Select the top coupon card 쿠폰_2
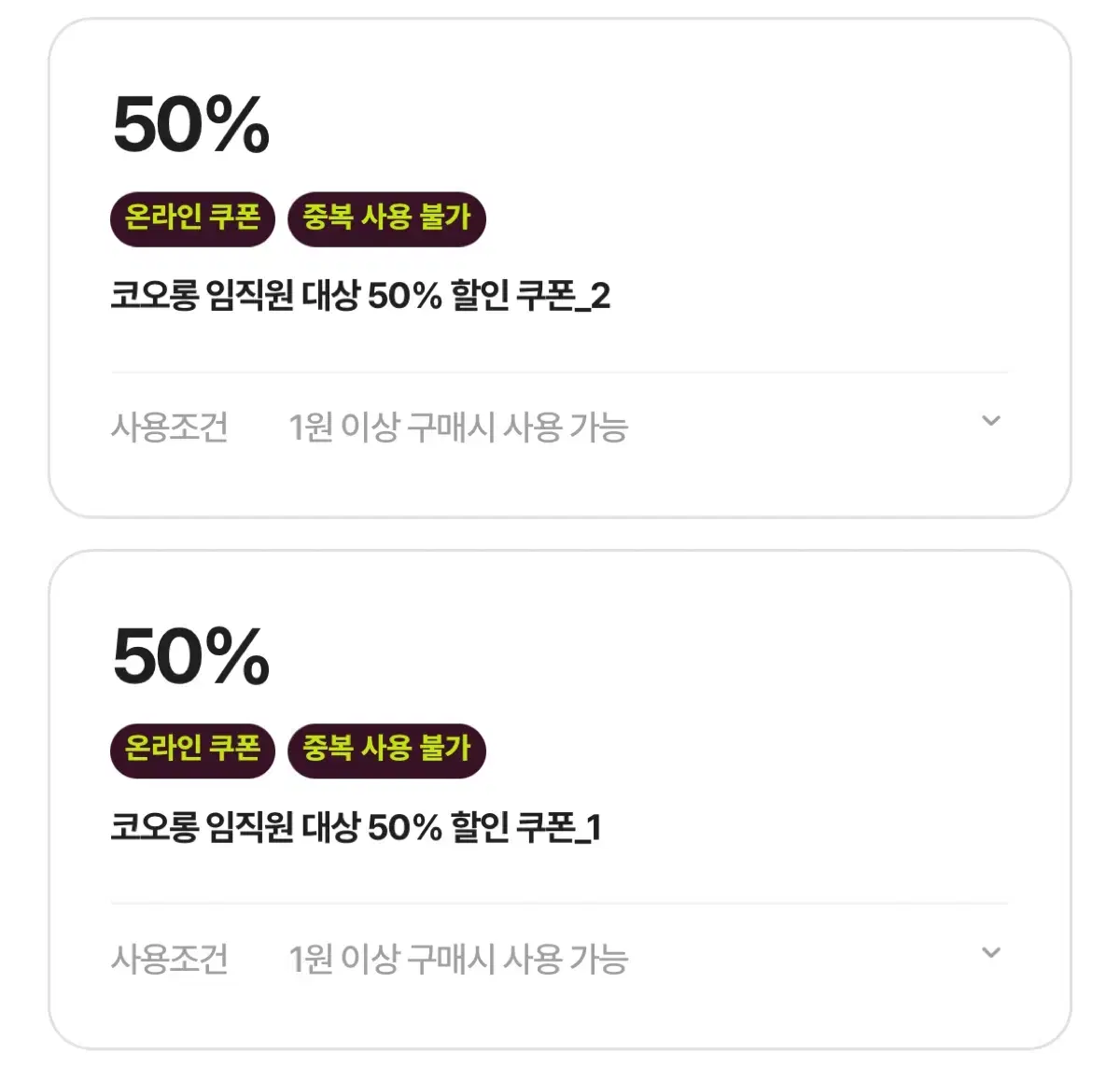The height and width of the screenshot is (1081, 1120). click(x=560, y=268)
